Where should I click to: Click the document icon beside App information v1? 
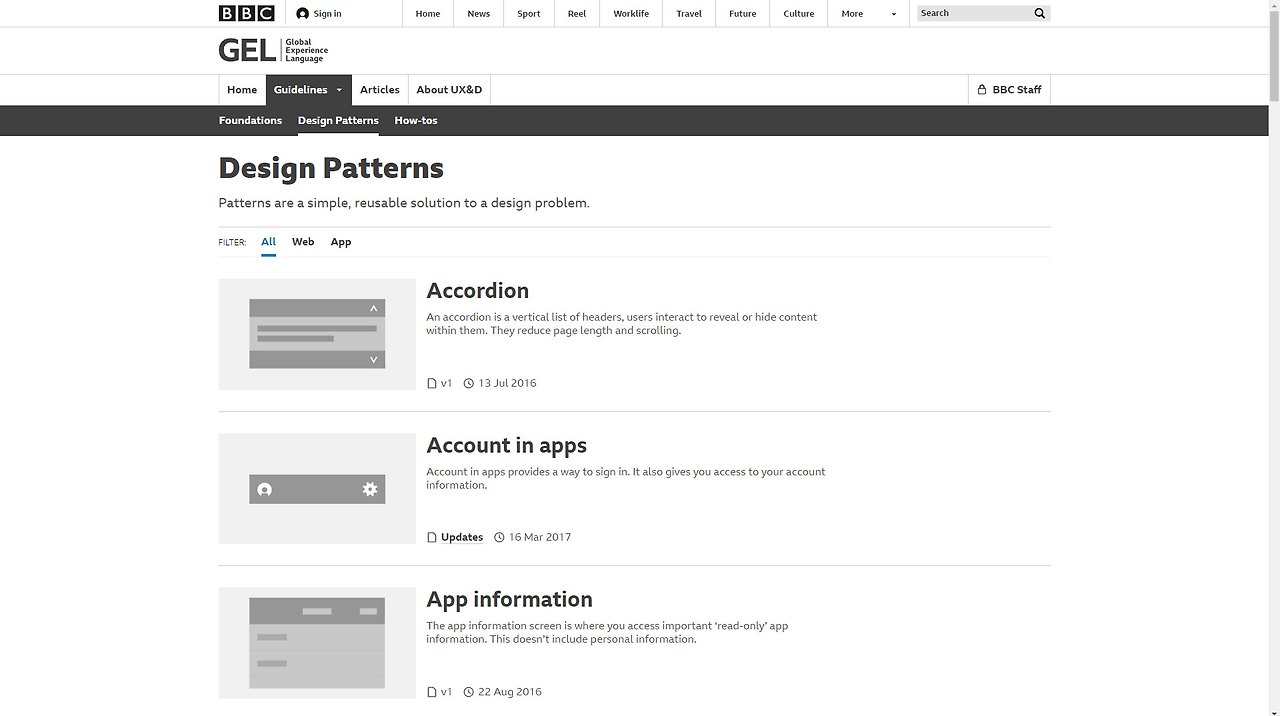pos(432,692)
